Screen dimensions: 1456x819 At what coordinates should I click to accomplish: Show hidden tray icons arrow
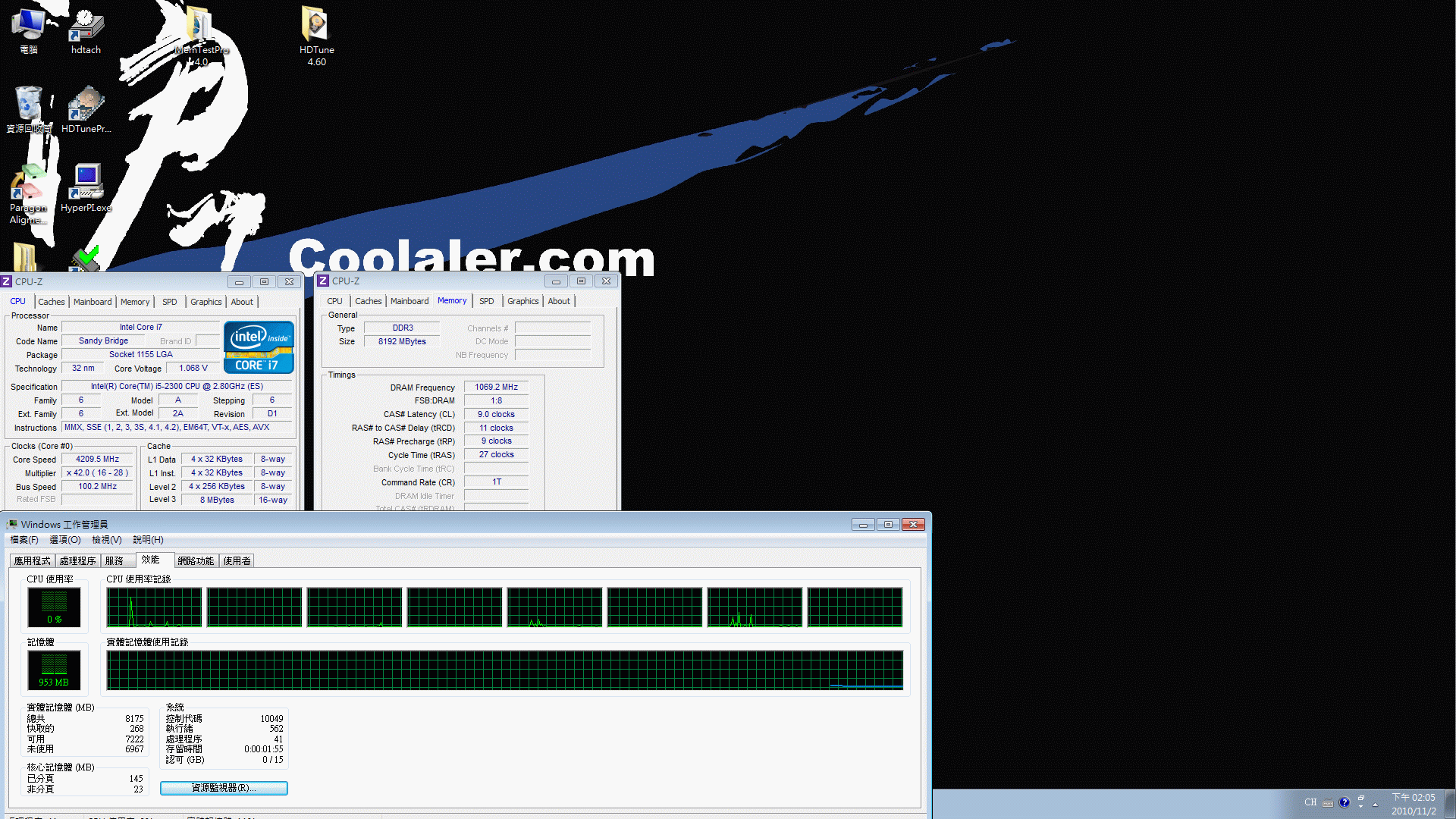pyautogui.click(x=1375, y=805)
